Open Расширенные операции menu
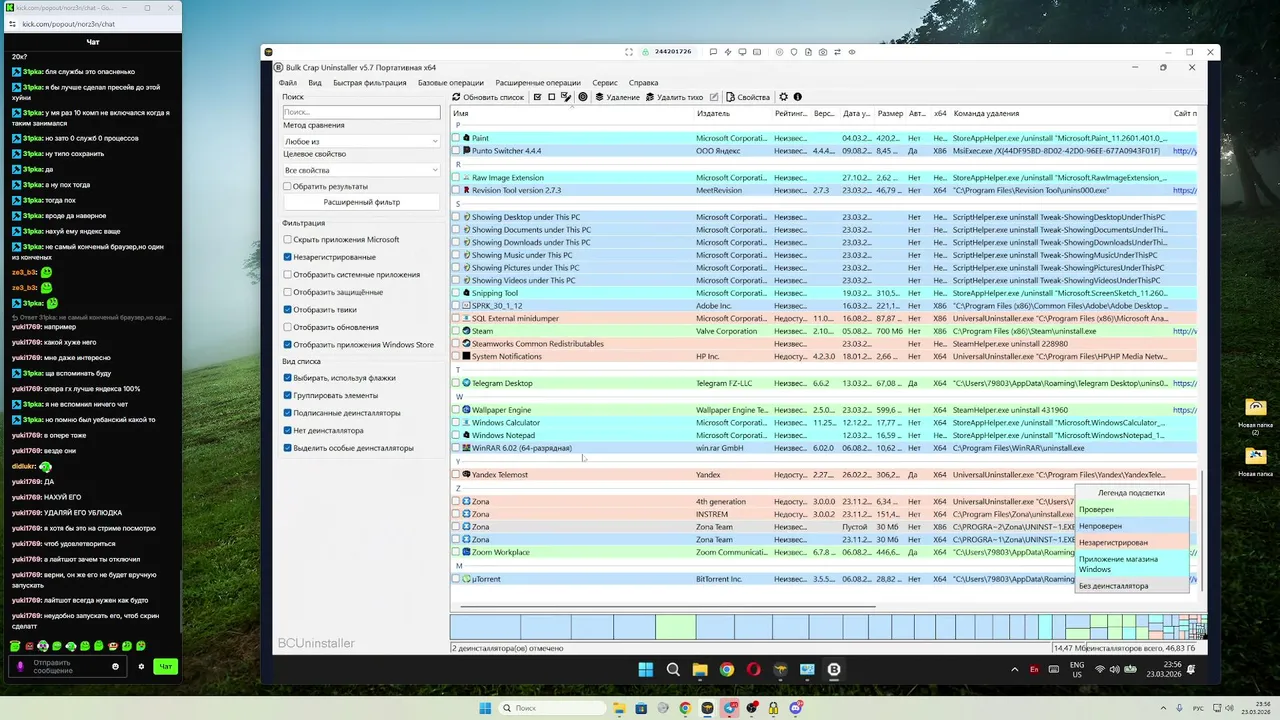1280x720 pixels. pos(538,83)
